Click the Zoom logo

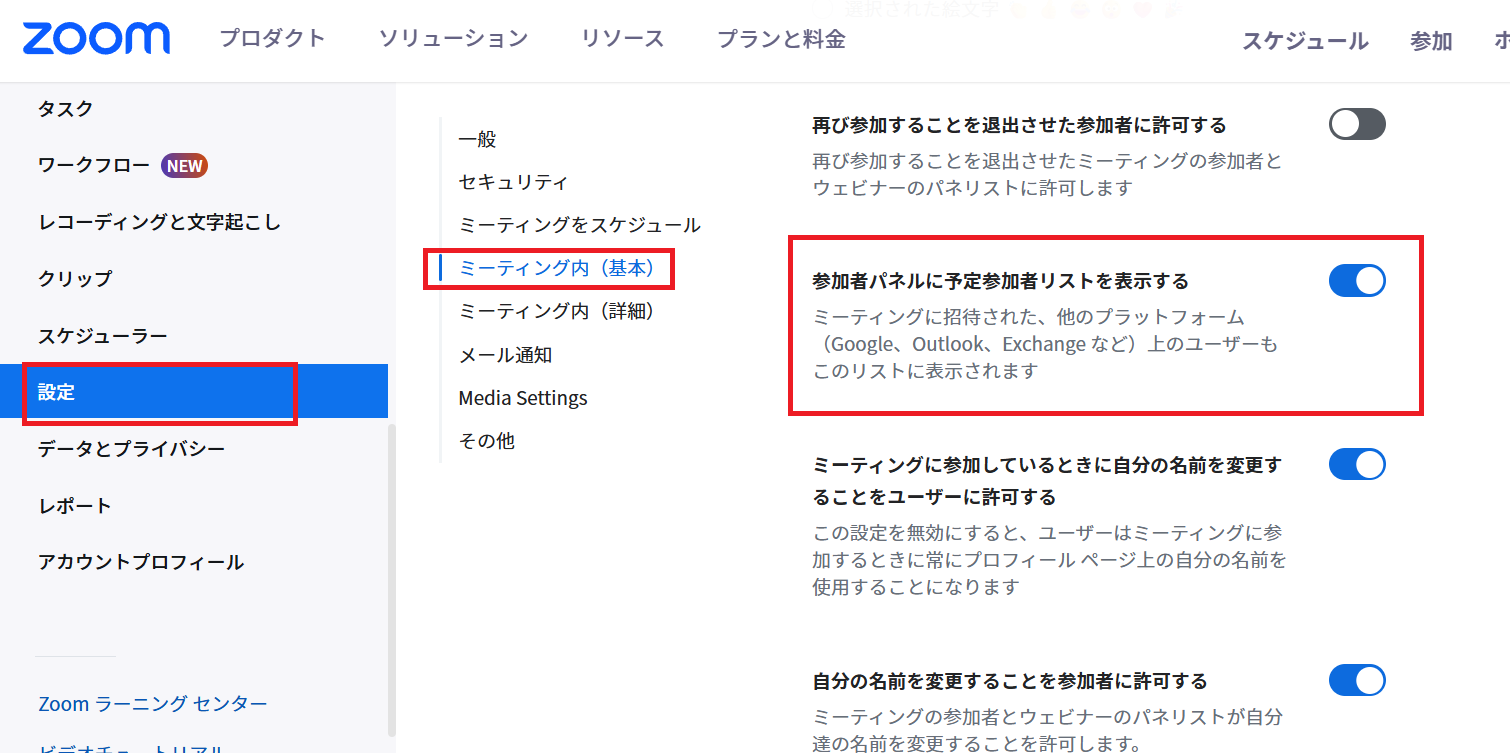[96, 39]
